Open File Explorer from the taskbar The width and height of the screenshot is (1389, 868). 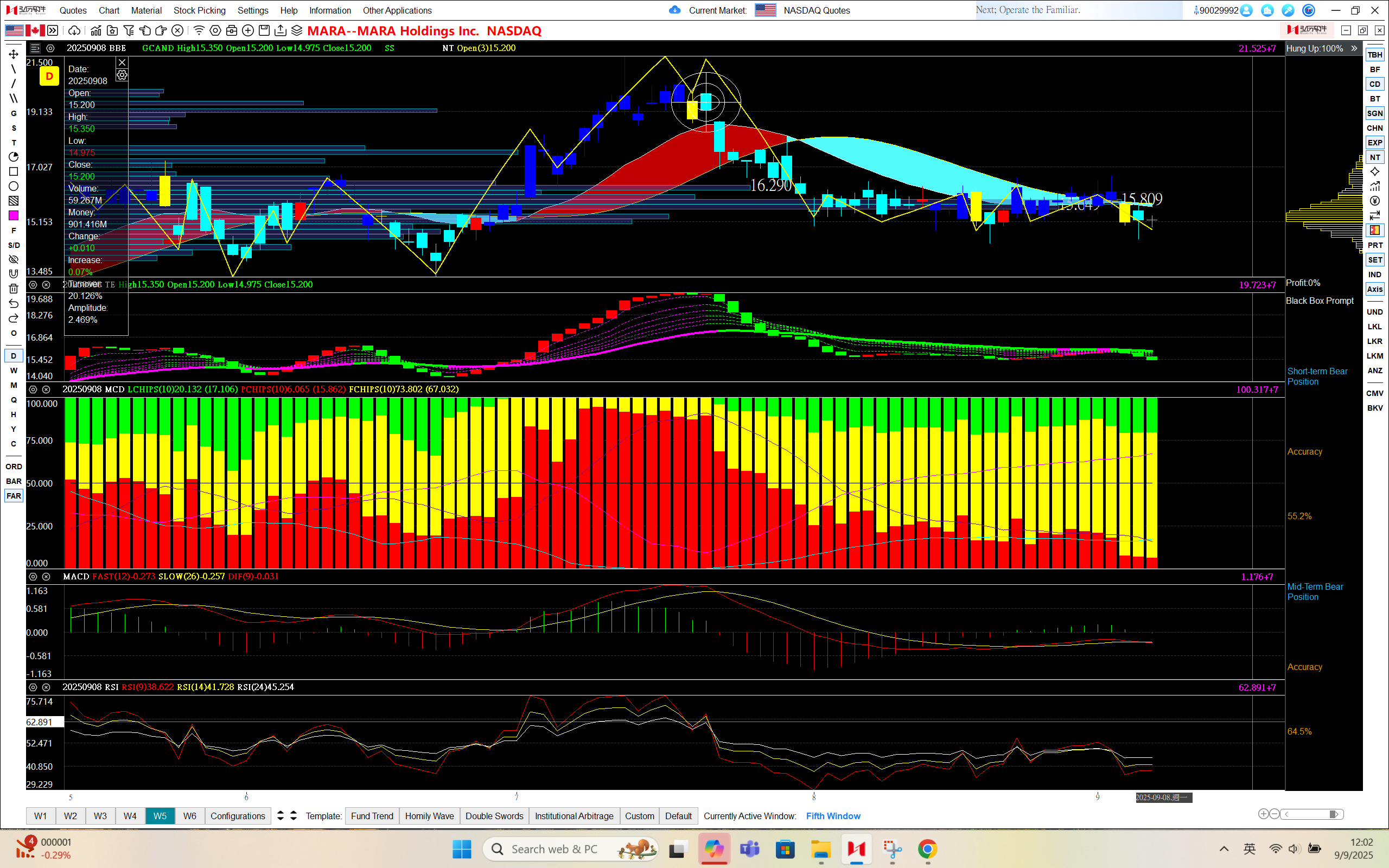[820, 849]
